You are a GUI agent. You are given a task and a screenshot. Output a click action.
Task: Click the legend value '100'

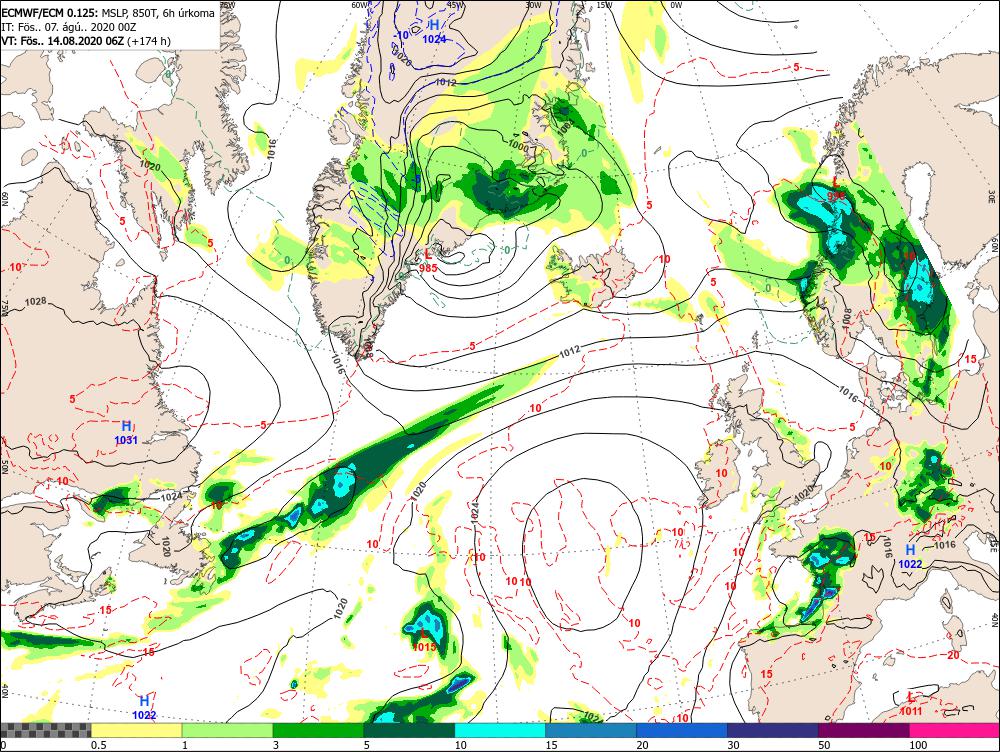[918, 745]
